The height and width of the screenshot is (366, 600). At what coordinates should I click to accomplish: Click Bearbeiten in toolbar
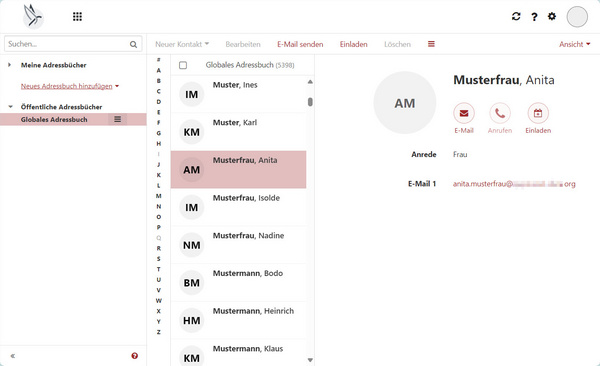tap(243, 44)
